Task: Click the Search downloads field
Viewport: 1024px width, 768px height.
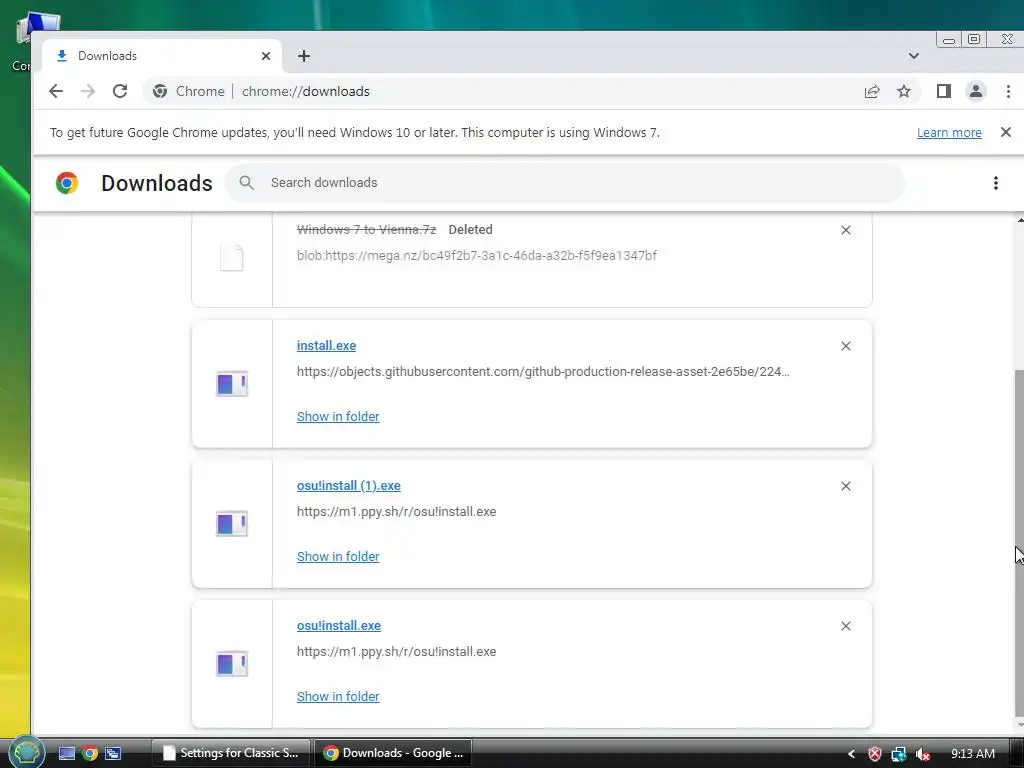Action: click(565, 183)
